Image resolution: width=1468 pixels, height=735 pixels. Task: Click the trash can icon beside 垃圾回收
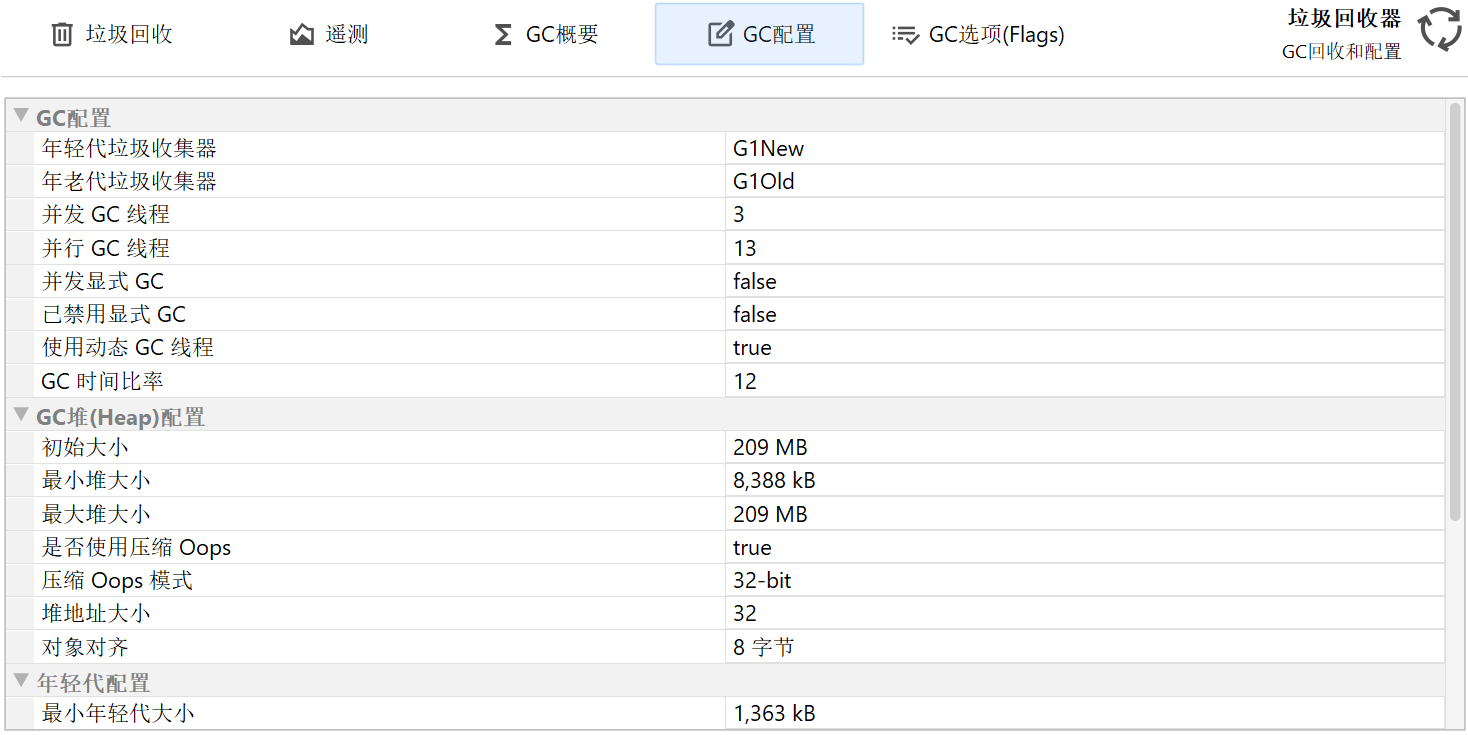[62, 35]
